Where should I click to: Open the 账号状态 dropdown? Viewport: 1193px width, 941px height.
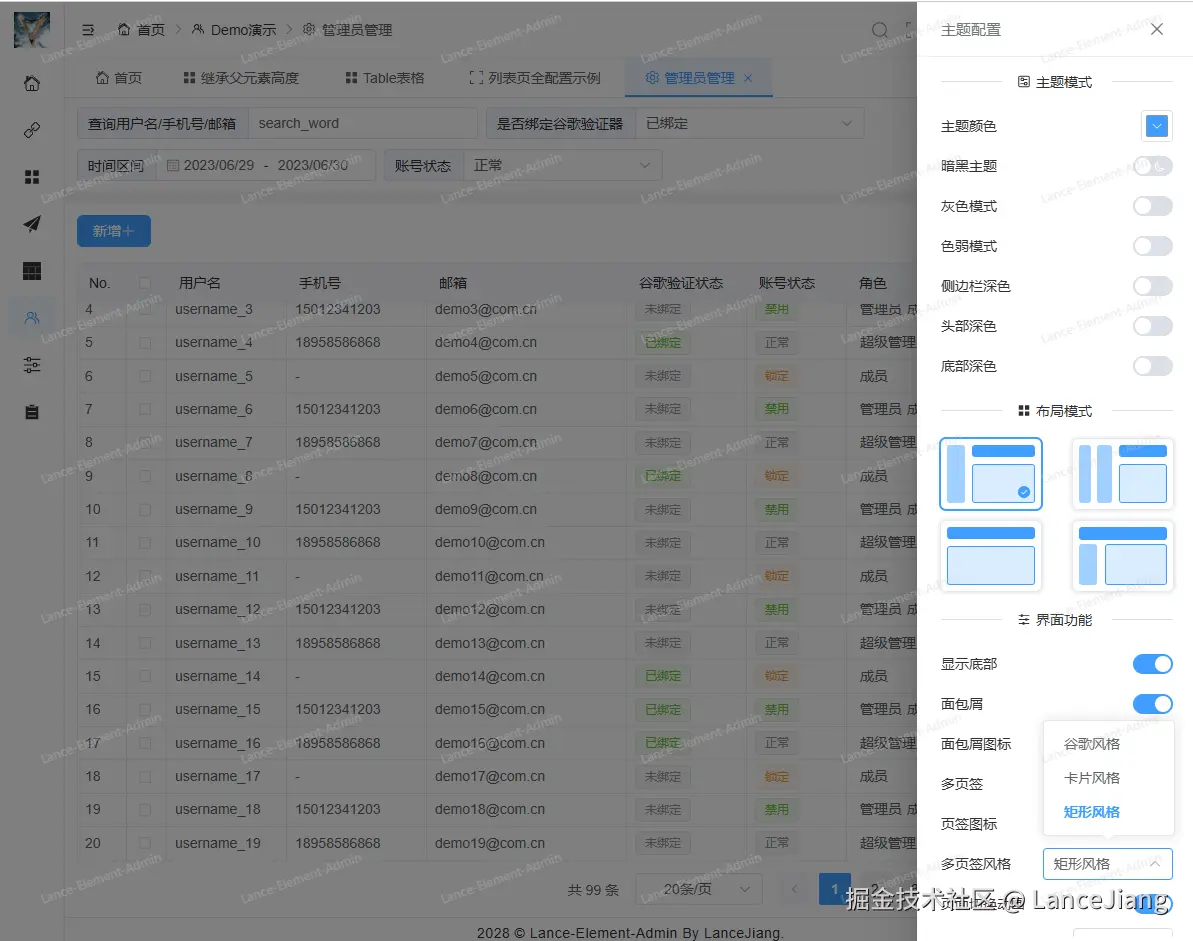click(x=560, y=164)
